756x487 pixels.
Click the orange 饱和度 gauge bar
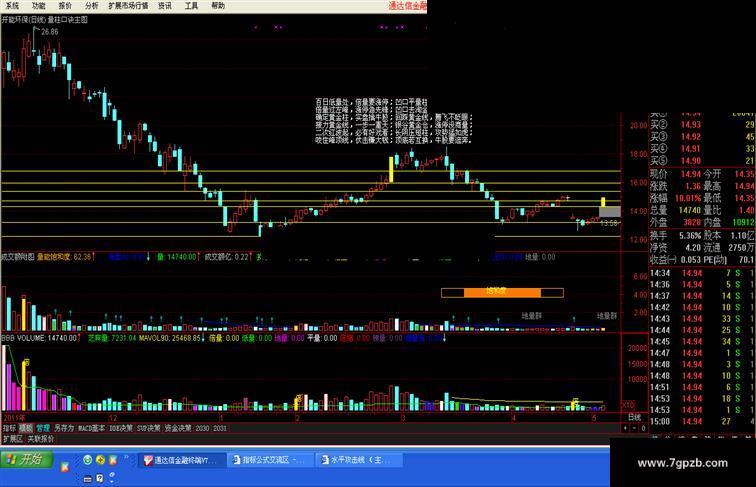(502, 292)
